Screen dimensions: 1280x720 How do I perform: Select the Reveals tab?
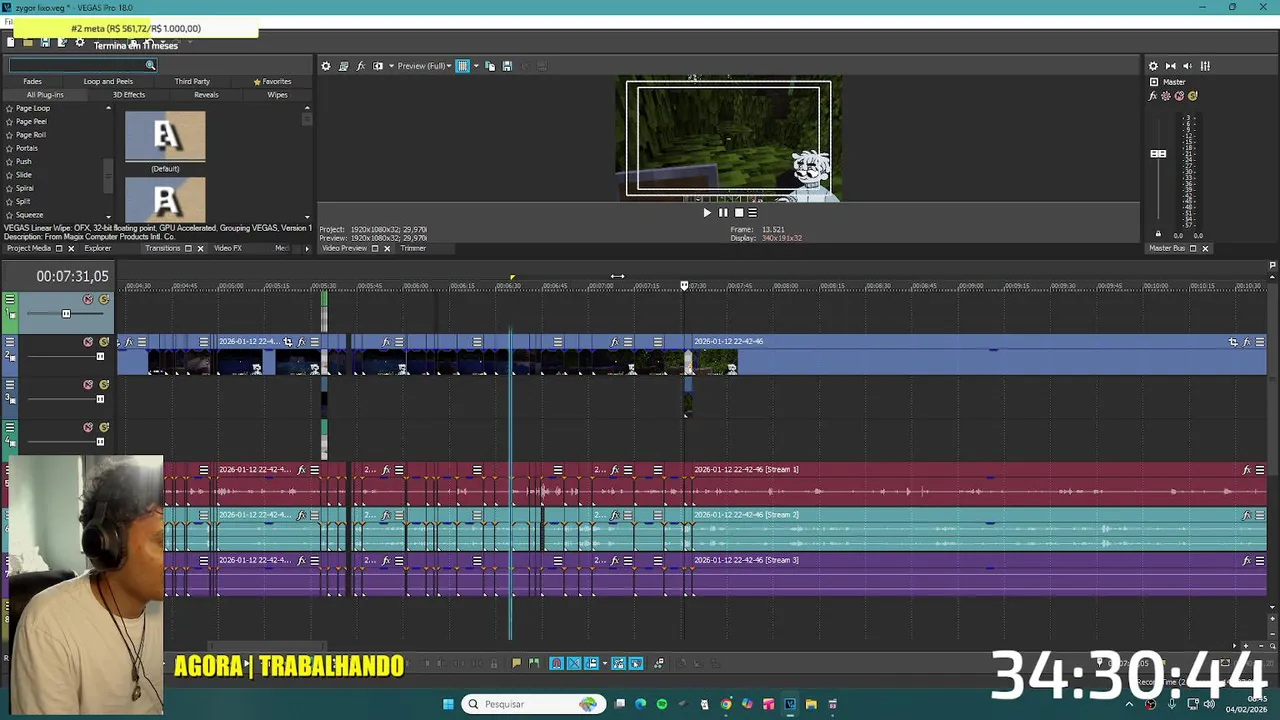[x=206, y=95]
